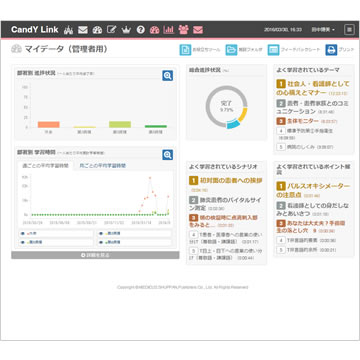360x360 pixels.
Task: Zoom the 部署別 進捗状況 chart with magnifier
Action: pyautogui.click(x=168, y=76)
